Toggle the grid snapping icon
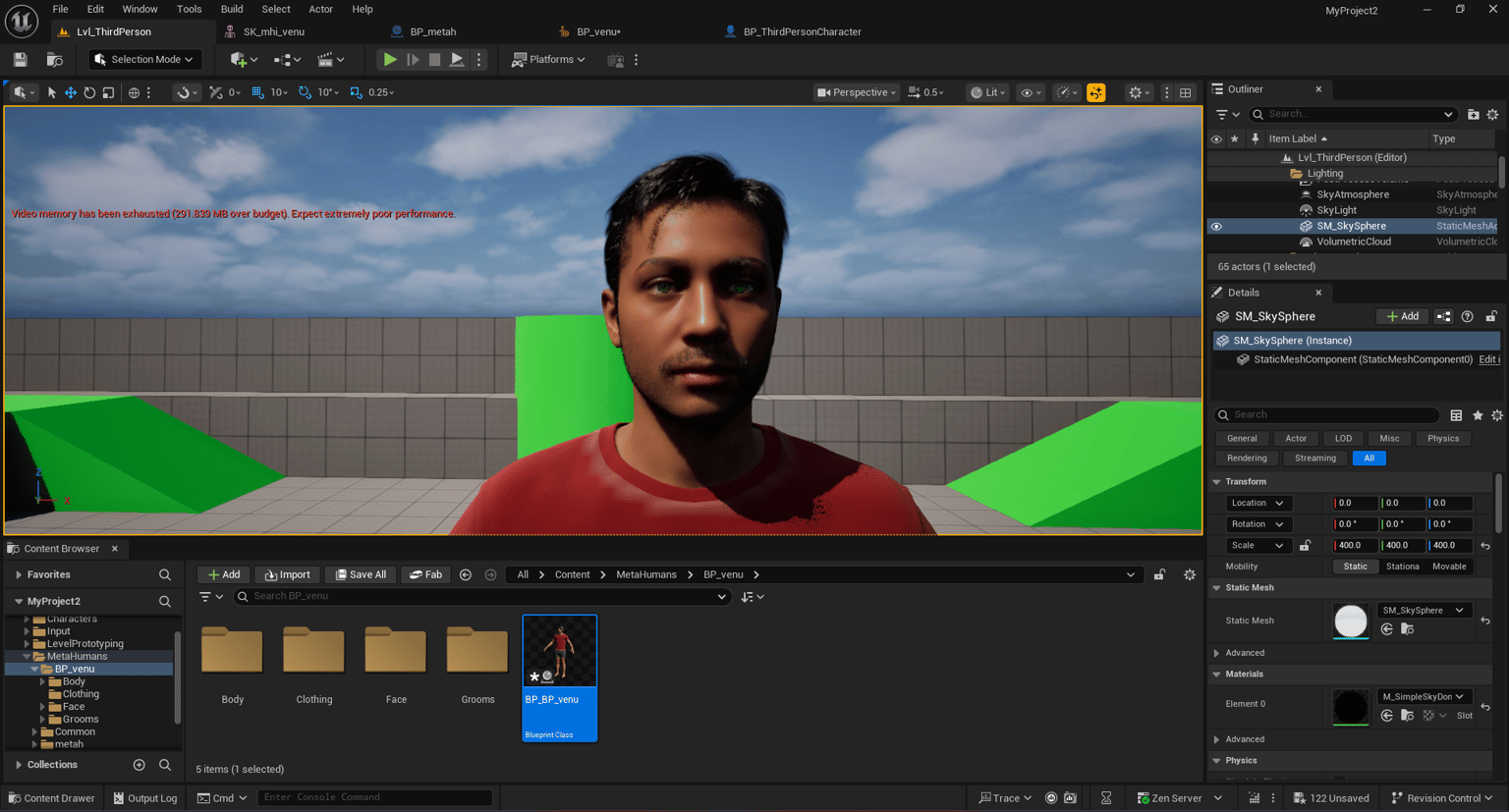 click(257, 92)
